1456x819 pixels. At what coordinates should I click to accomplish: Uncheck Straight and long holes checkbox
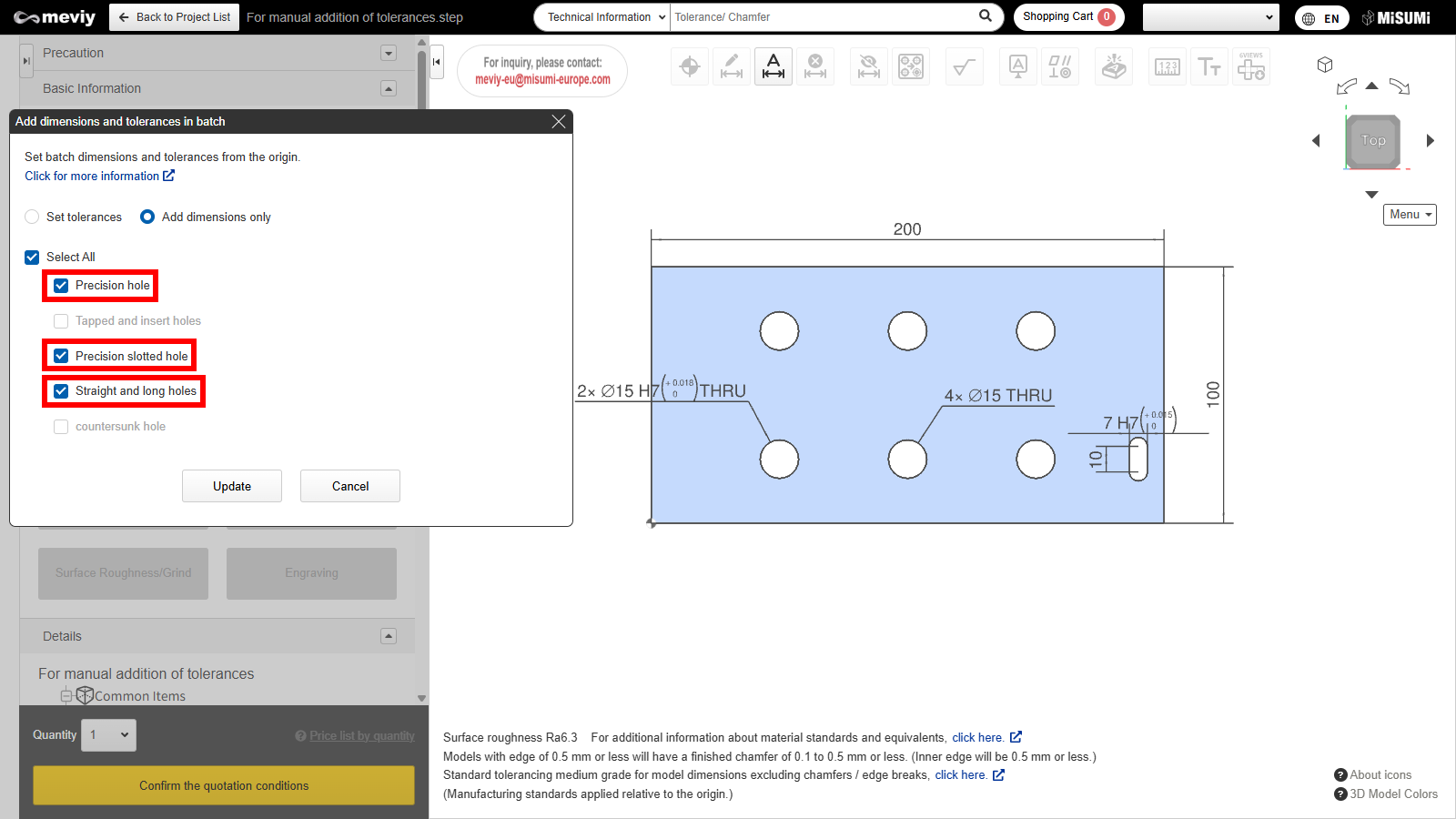click(x=61, y=391)
